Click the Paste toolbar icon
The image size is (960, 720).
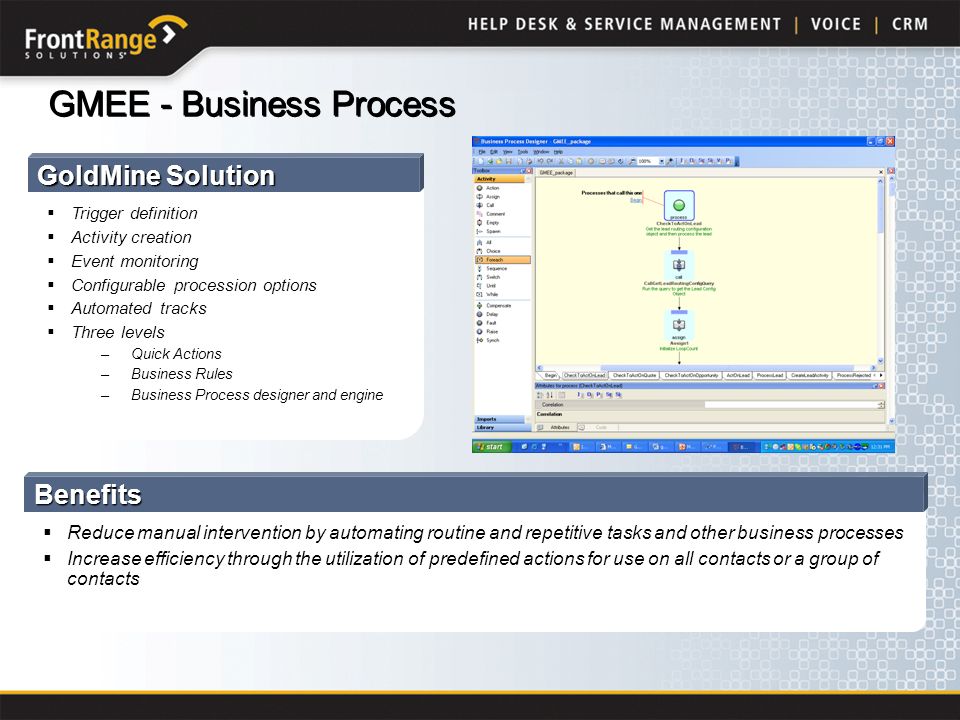click(579, 162)
